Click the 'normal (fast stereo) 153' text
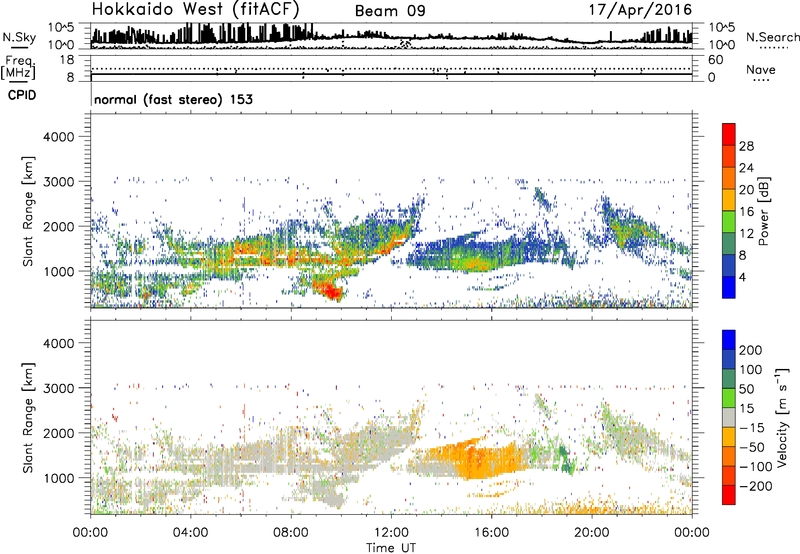 point(173,99)
